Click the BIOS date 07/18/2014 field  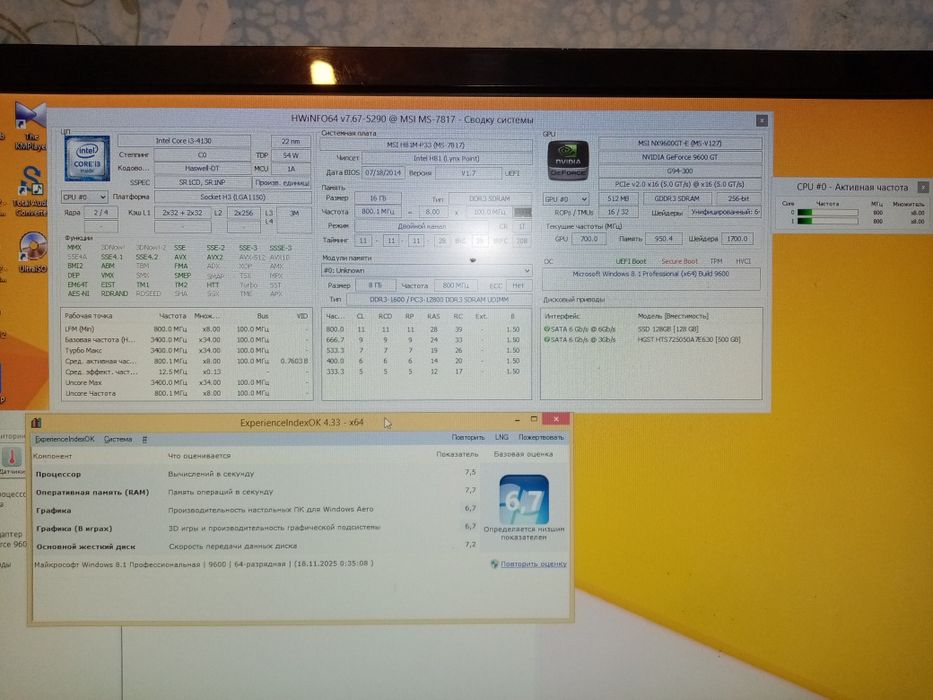point(383,173)
